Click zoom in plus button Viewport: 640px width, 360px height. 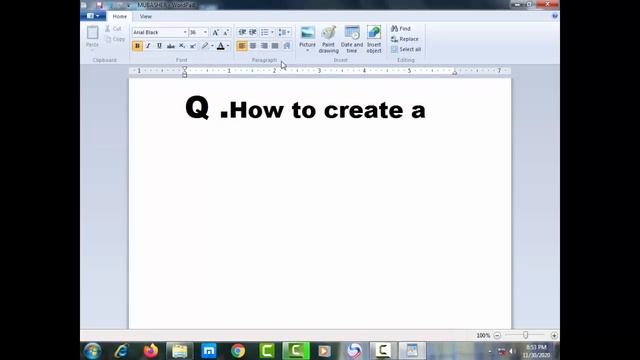[554, 336]
